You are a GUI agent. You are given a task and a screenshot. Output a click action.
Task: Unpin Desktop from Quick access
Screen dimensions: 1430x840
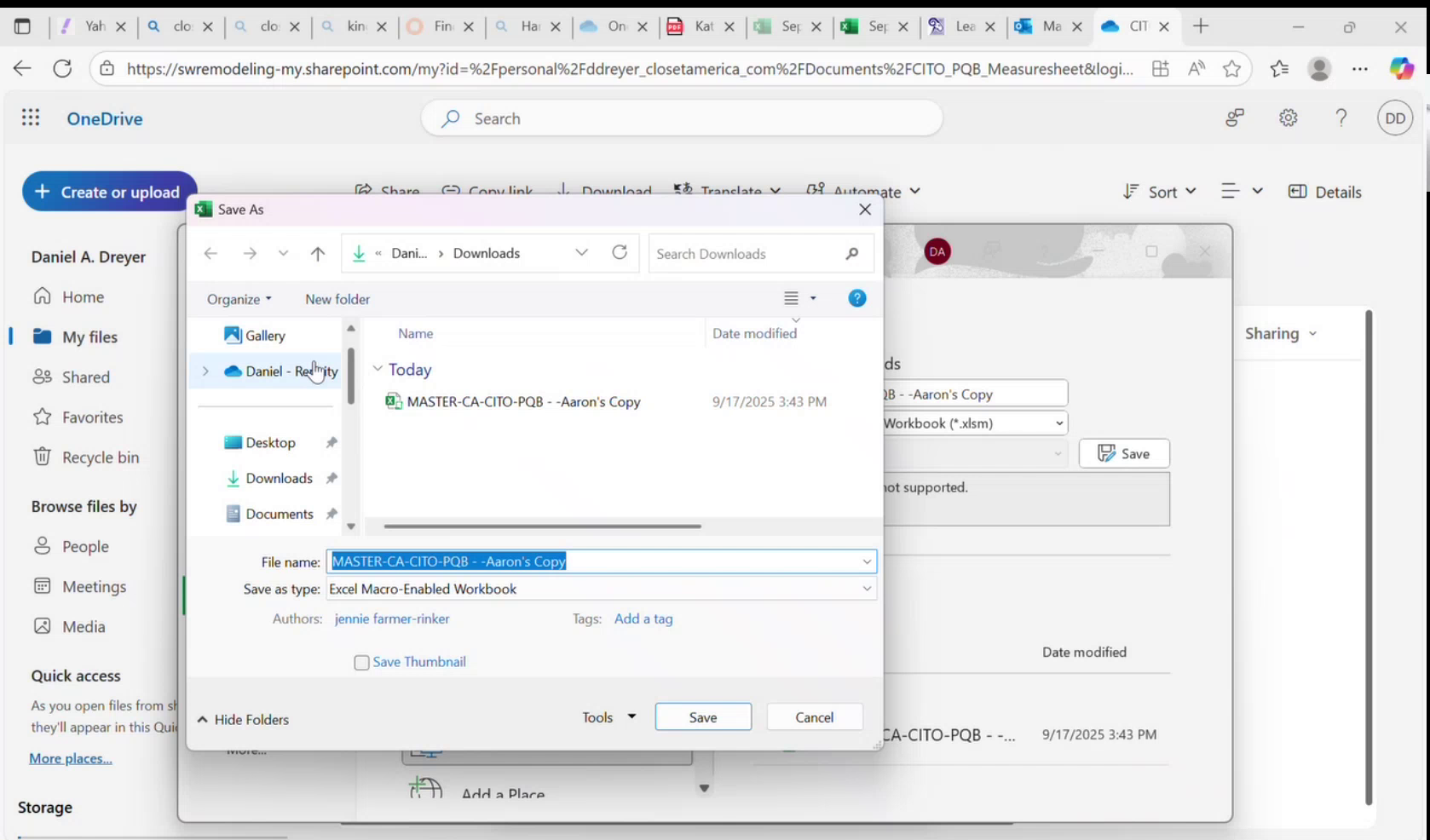[332, 442]
